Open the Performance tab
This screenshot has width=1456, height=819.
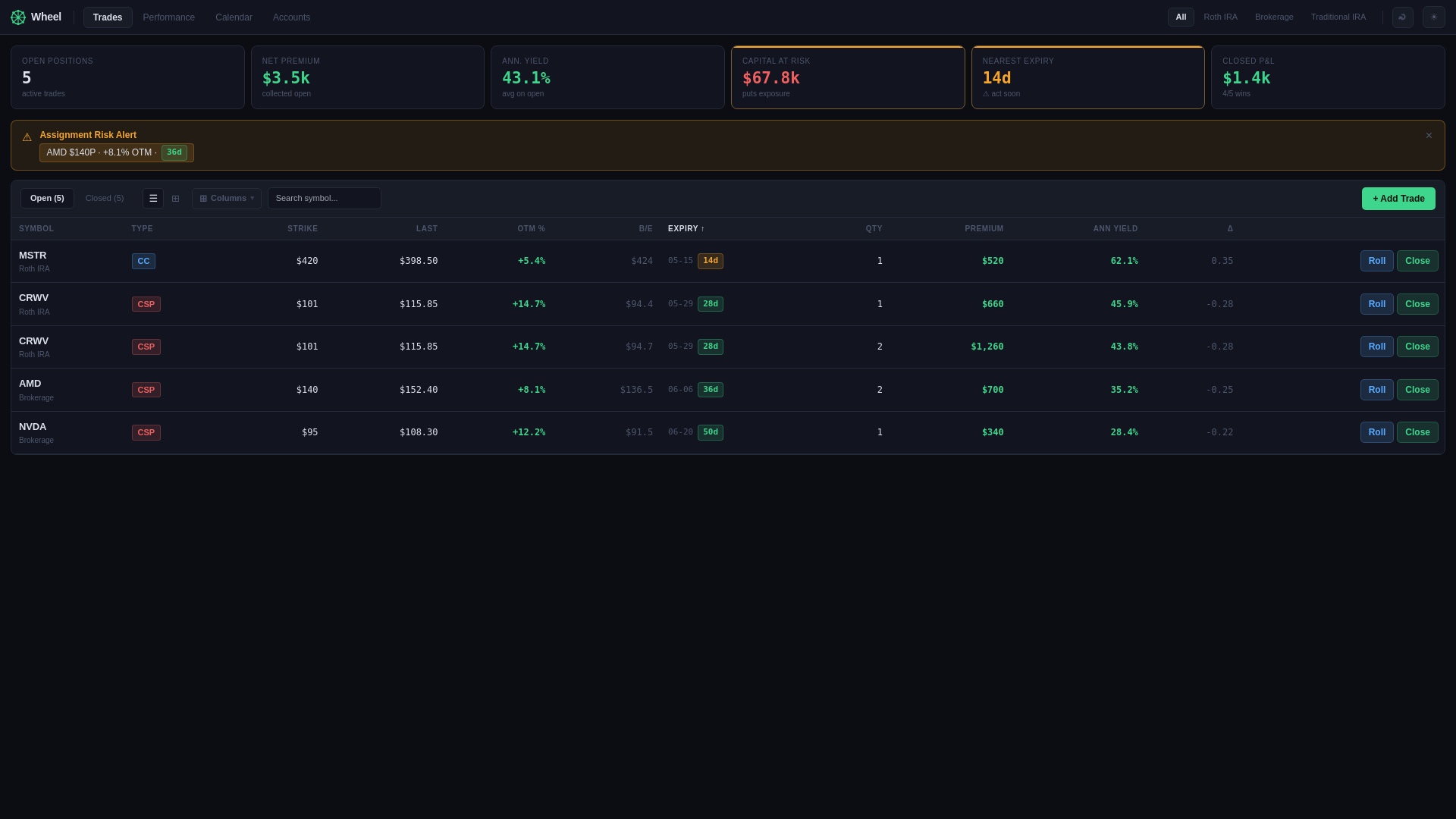pos(169,17)
